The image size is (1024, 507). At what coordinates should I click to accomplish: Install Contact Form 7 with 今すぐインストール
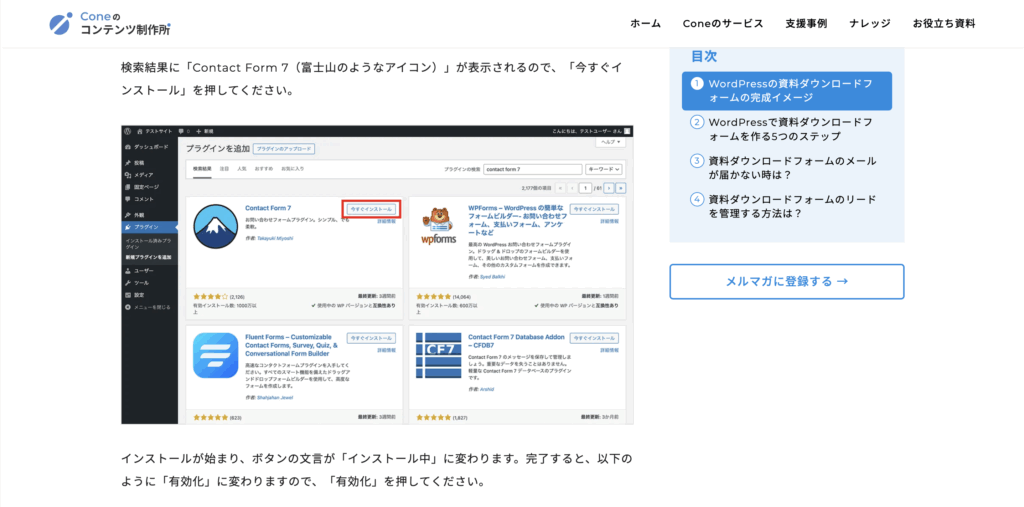tap(372, 210)
